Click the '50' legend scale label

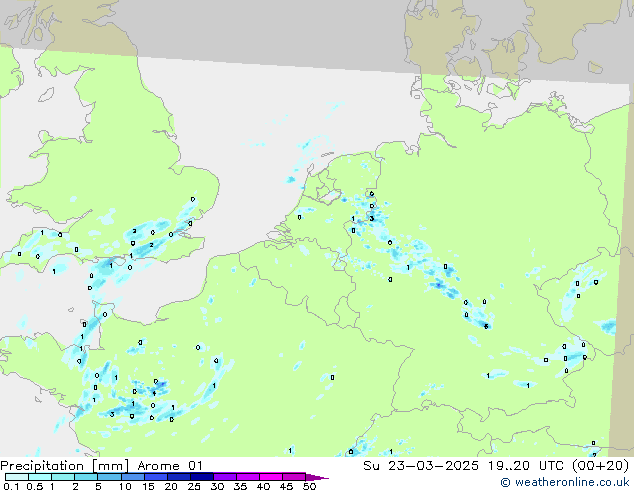(309, 486)
